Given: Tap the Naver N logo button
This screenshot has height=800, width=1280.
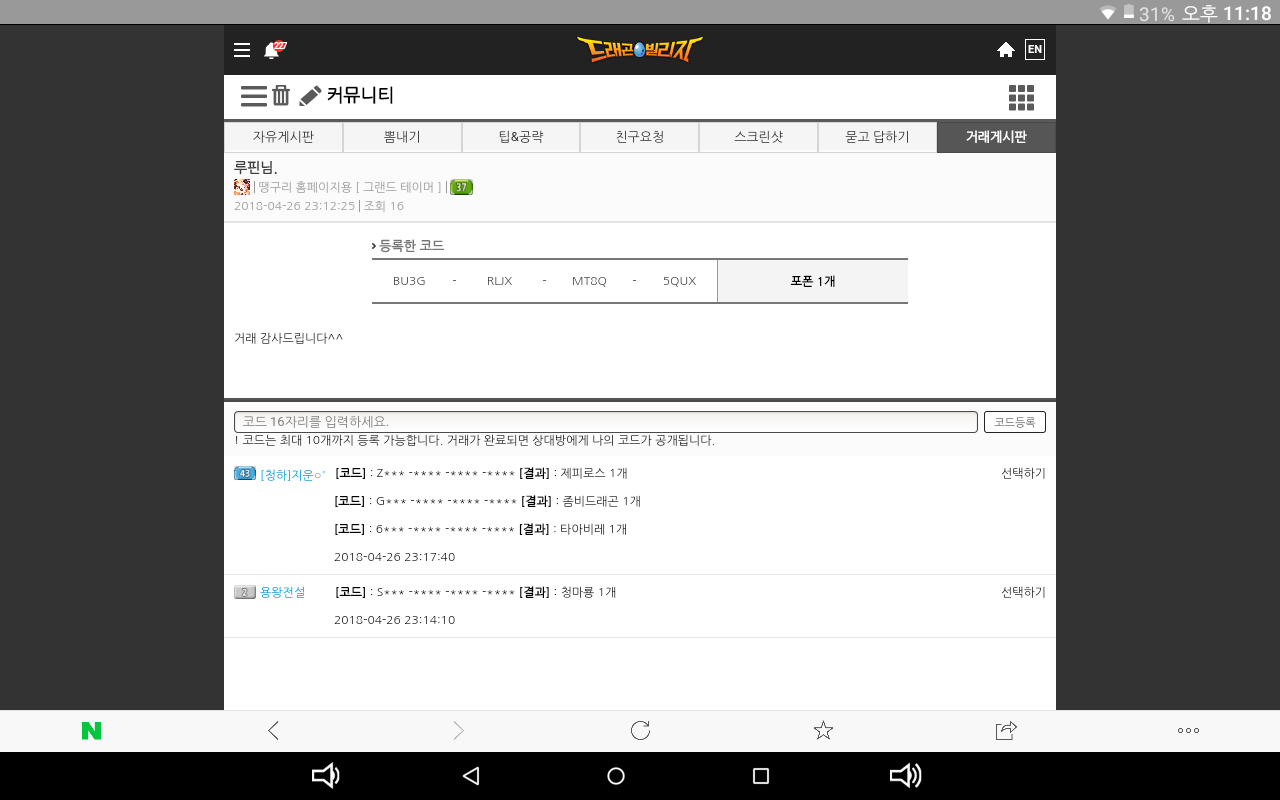Looking at the screenshot, I should pos(91,731).
